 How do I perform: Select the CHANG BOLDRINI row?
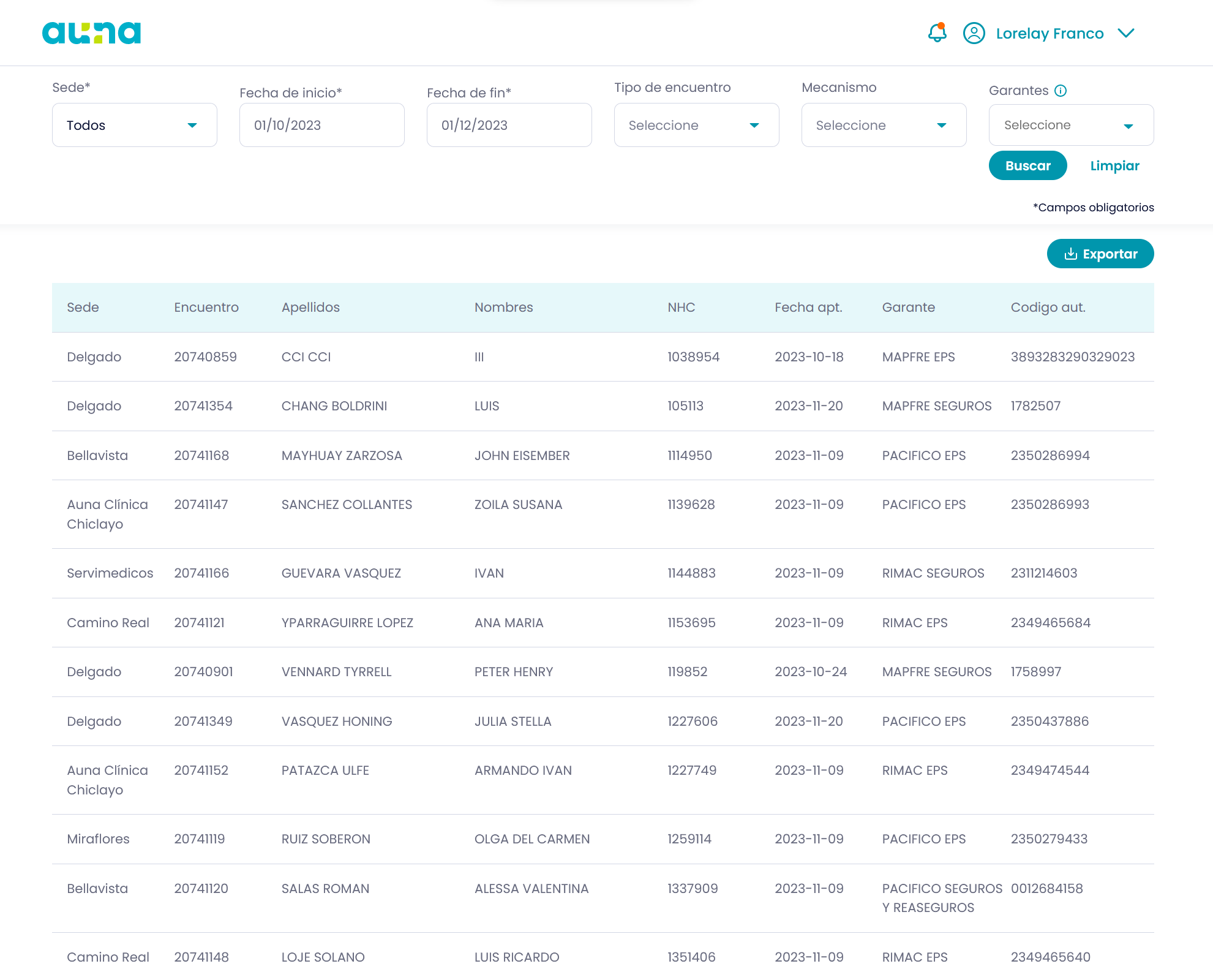[x=334, y=406]
